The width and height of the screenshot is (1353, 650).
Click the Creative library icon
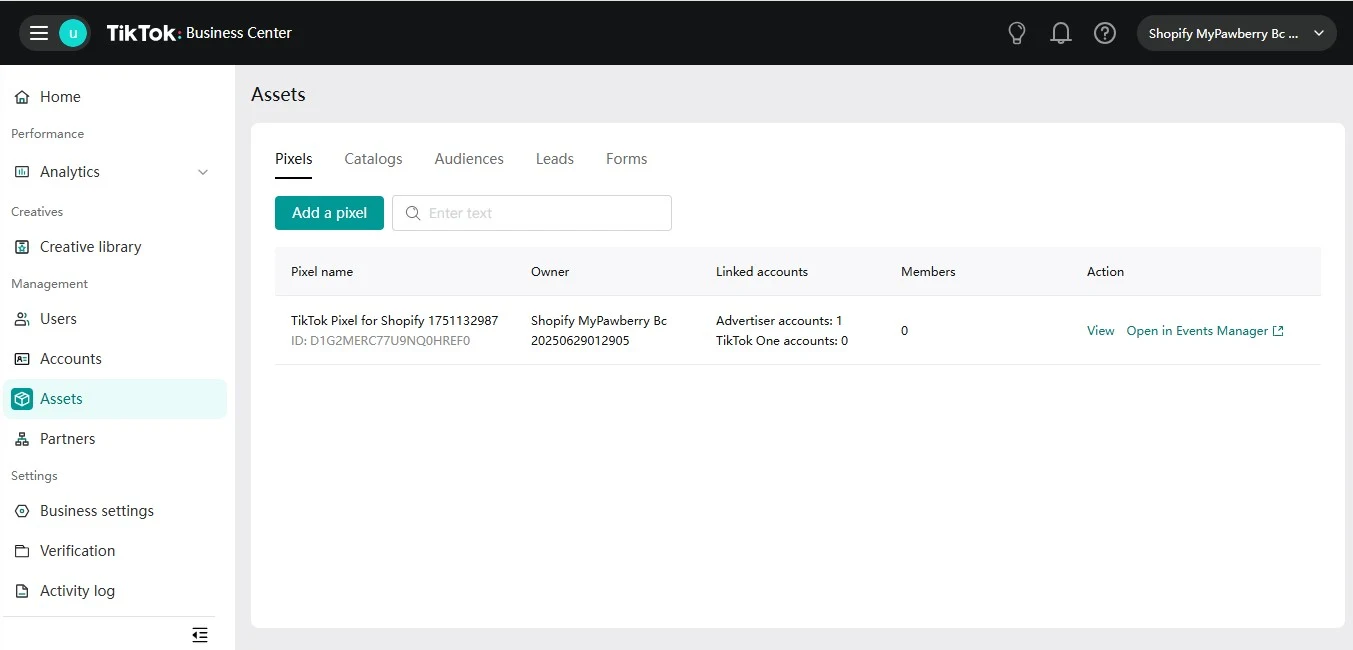pos(22,247)
